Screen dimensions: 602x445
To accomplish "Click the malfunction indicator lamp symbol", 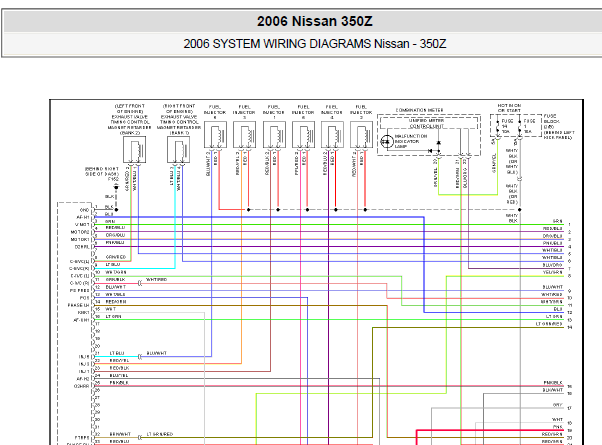I will coord(387,141).
